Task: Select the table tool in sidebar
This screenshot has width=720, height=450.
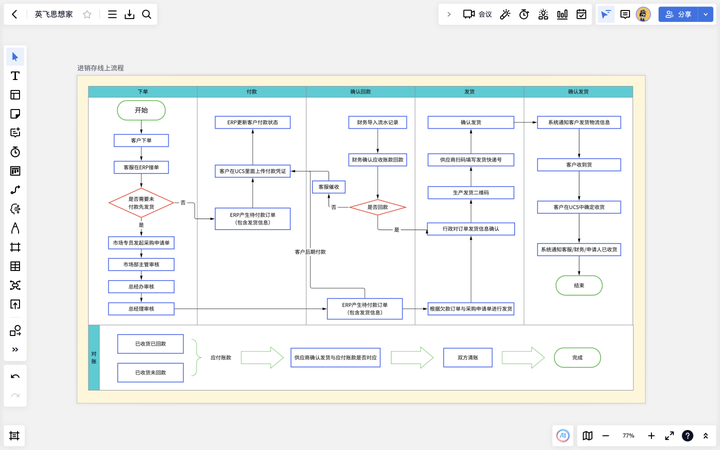Action: 15,266
